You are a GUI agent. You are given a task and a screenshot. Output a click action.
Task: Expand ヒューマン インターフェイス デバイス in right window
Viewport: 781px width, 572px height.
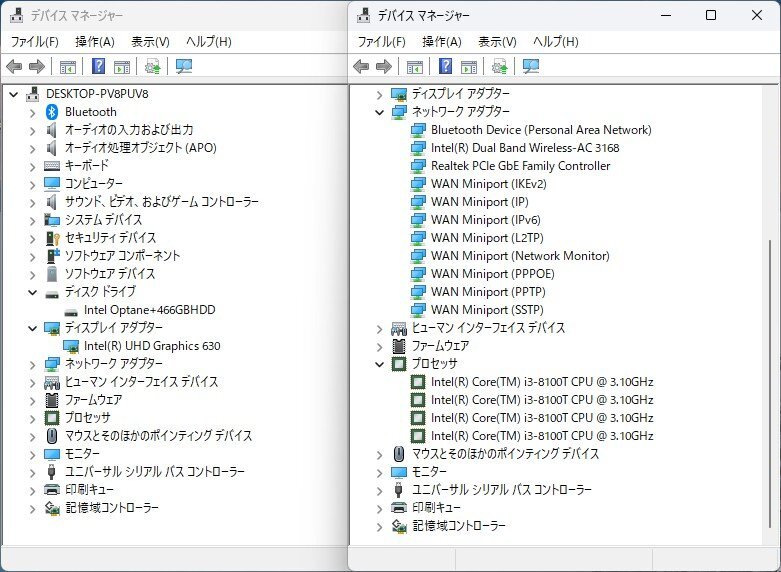click(380, 329)
